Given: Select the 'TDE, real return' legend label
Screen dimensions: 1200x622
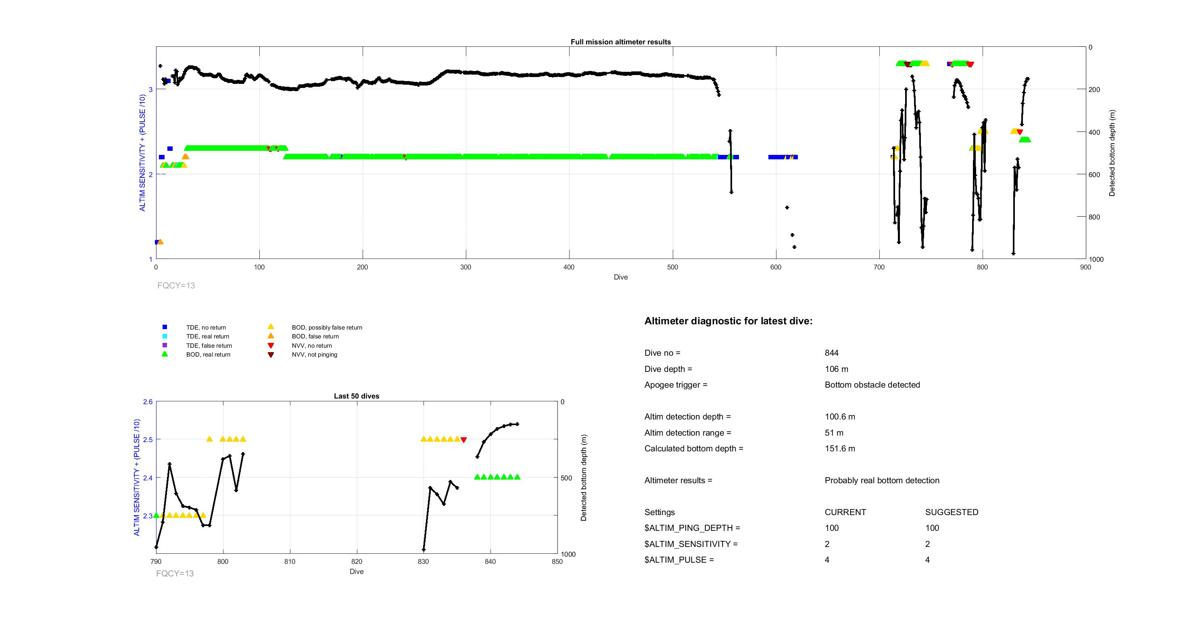Looking at the screenshot, I should tap(210, 336).
